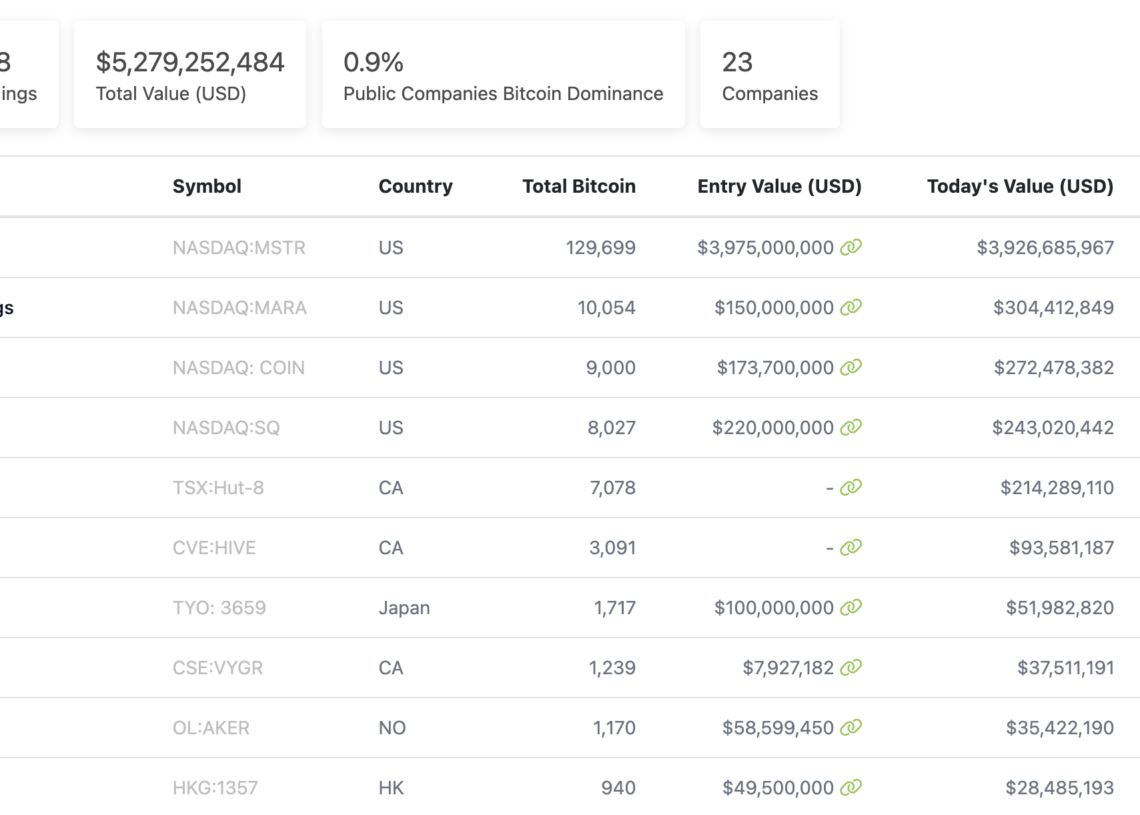This screenshot has height=815, width=1140.
Task: Open the source link icon in CVE:HIVE row
Action: 850,547
